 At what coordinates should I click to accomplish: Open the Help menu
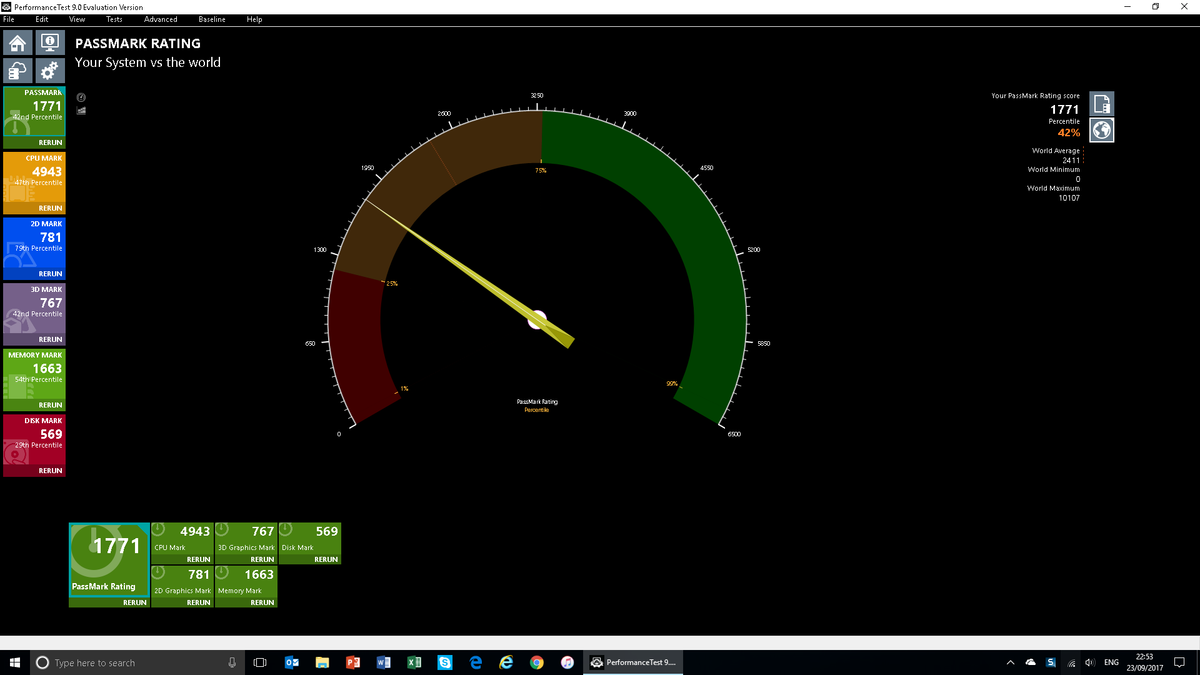(x=254, y=19)
